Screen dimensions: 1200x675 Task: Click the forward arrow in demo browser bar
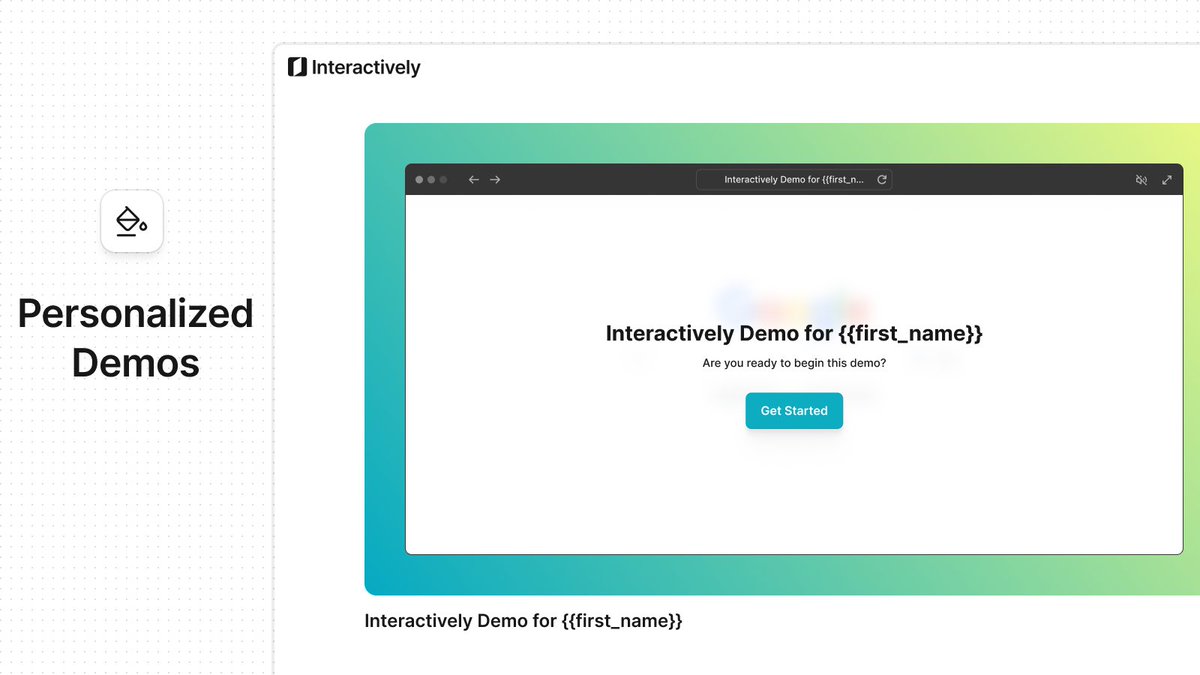[x=495, y=180]
